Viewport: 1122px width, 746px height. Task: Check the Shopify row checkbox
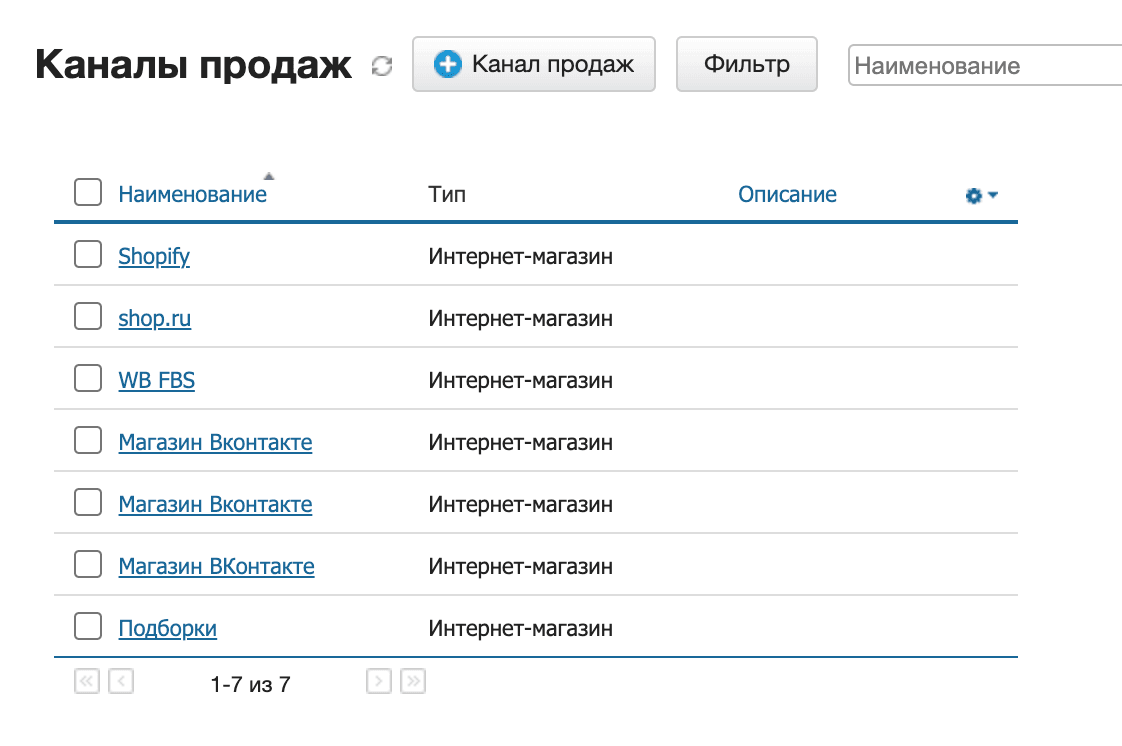[x=87, y=255]
